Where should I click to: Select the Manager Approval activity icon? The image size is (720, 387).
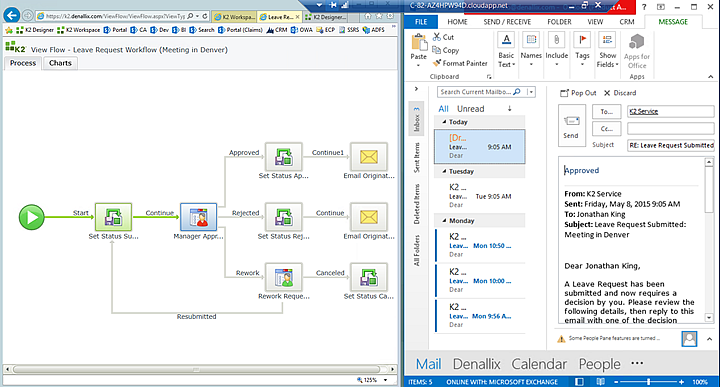click(198, 217)
